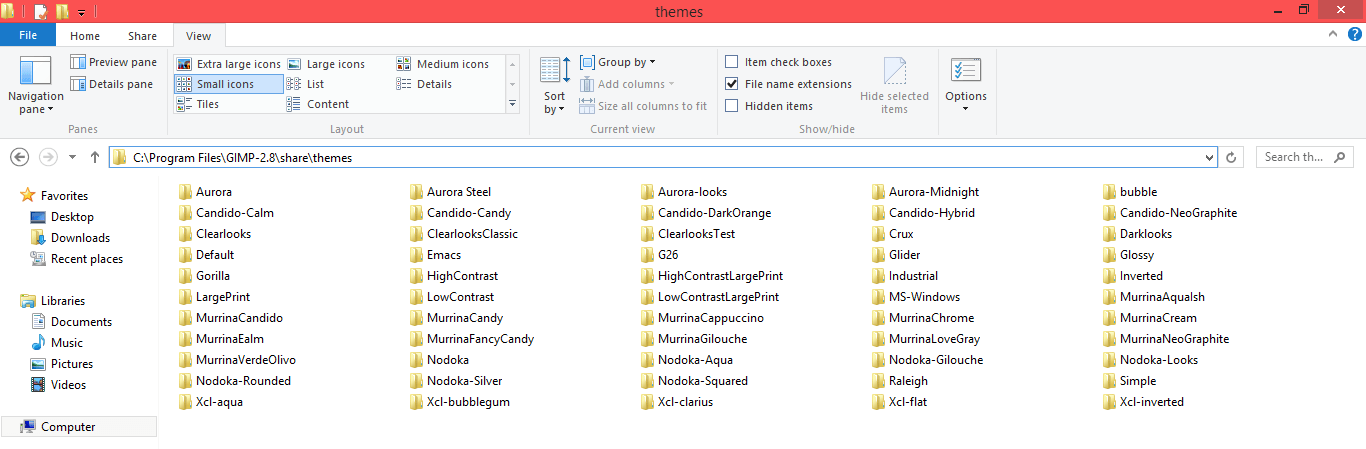This screenshot has height=449, width=1366.
Task: Switch to the Home ribbon tab
Action: (85, 36)
